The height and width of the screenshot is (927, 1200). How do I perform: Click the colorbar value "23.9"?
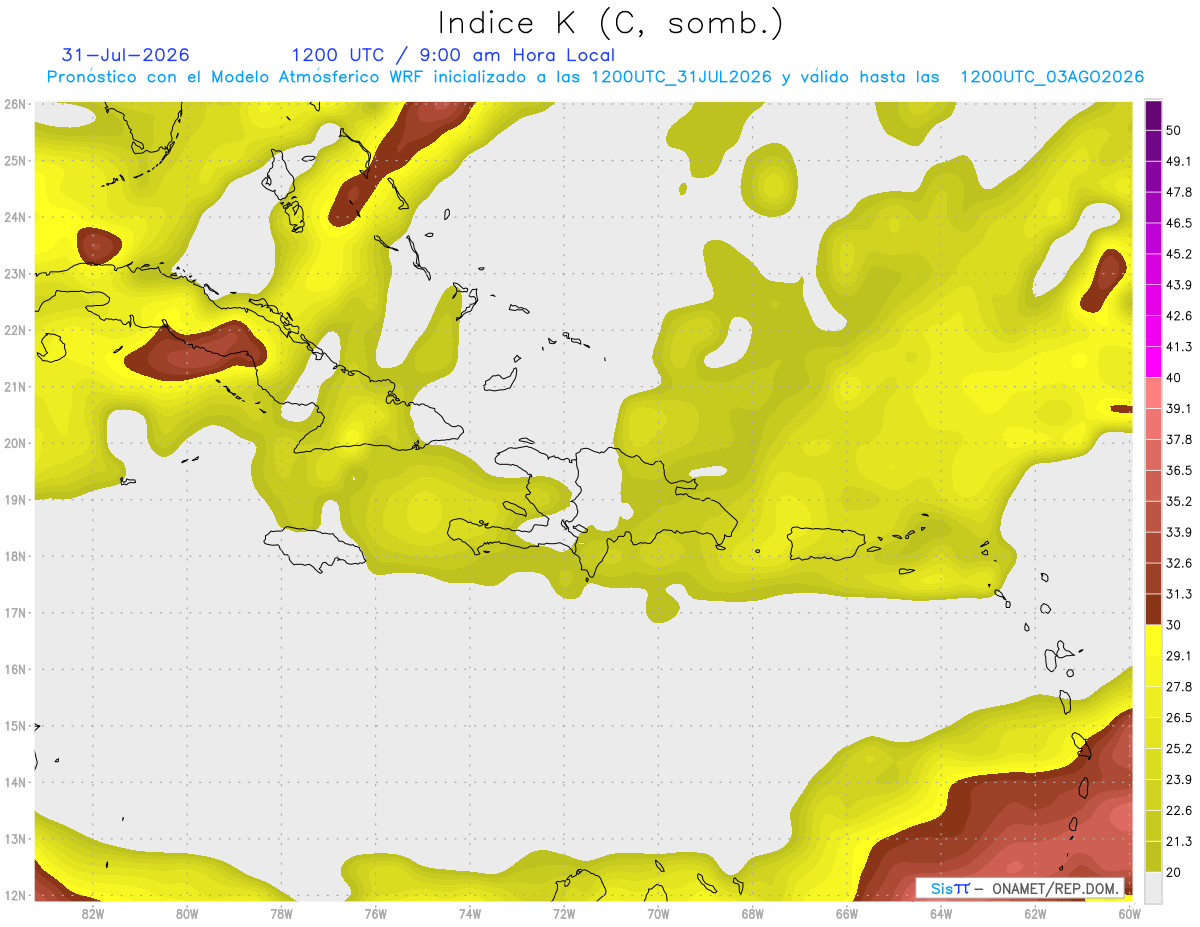point(1179,779)
